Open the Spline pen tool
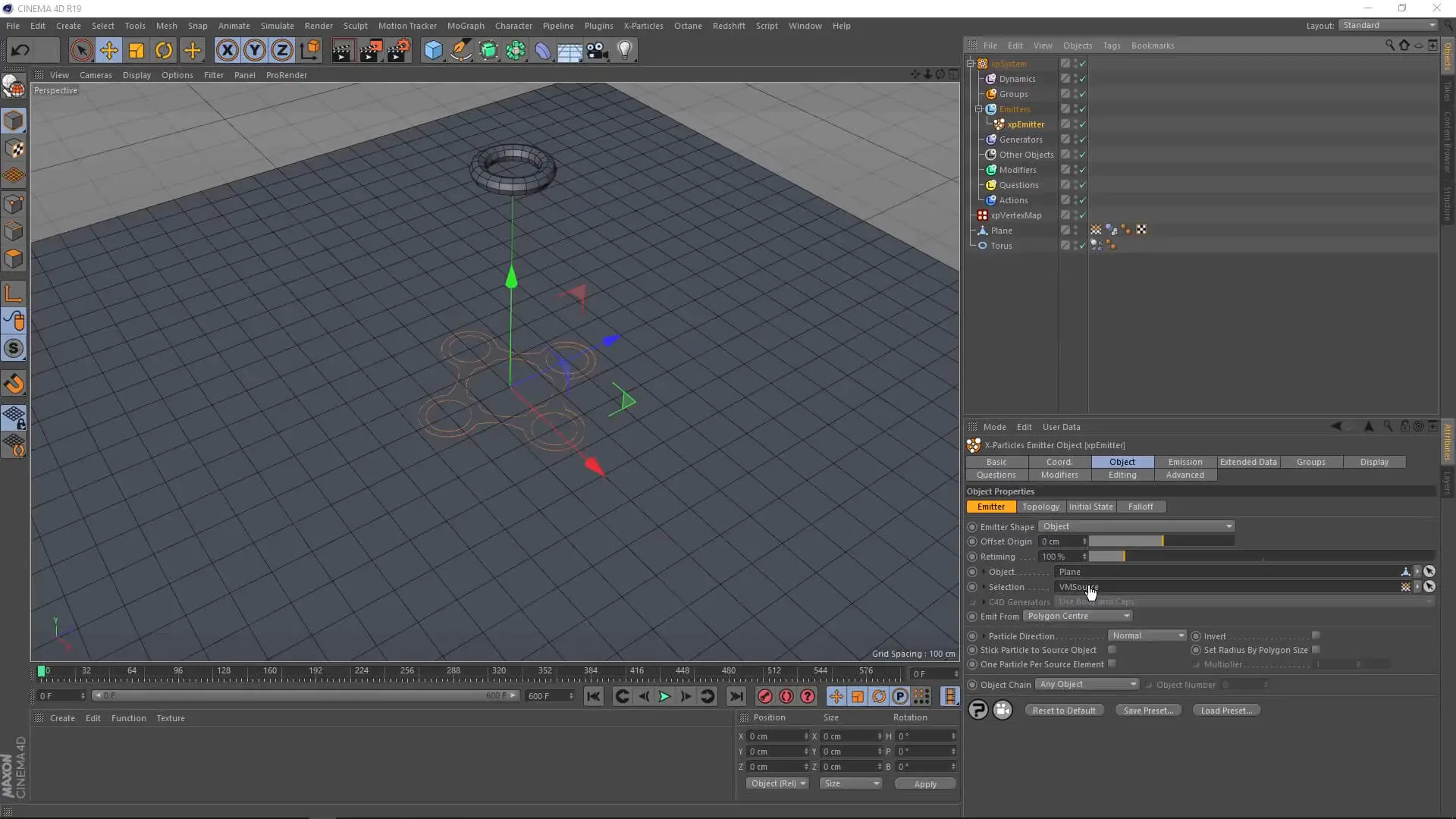Image resolution: width=1456 pixels, height=819 pixels. (461, 51)
